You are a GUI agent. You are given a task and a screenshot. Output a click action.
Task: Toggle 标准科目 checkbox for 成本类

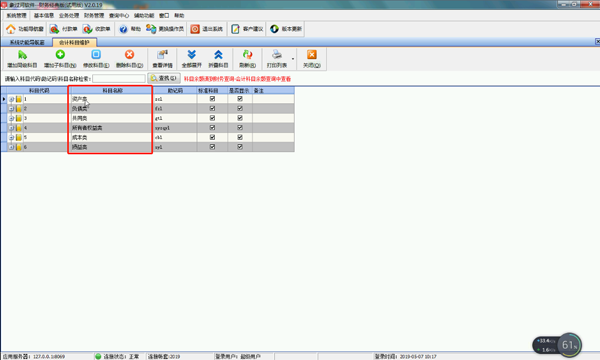(x=212, y=137)
